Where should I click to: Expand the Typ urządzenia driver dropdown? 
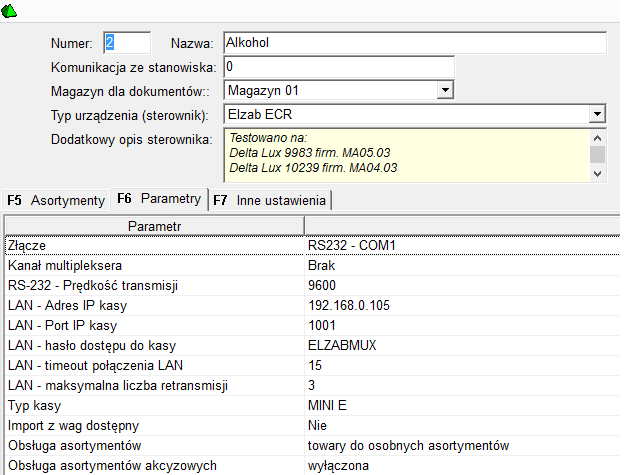tap(597, 114)
